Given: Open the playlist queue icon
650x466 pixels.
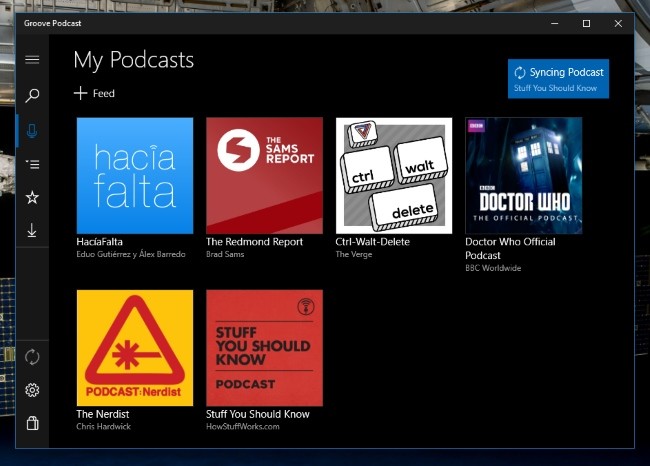Looking at the screenshot, I should (32, 165).
